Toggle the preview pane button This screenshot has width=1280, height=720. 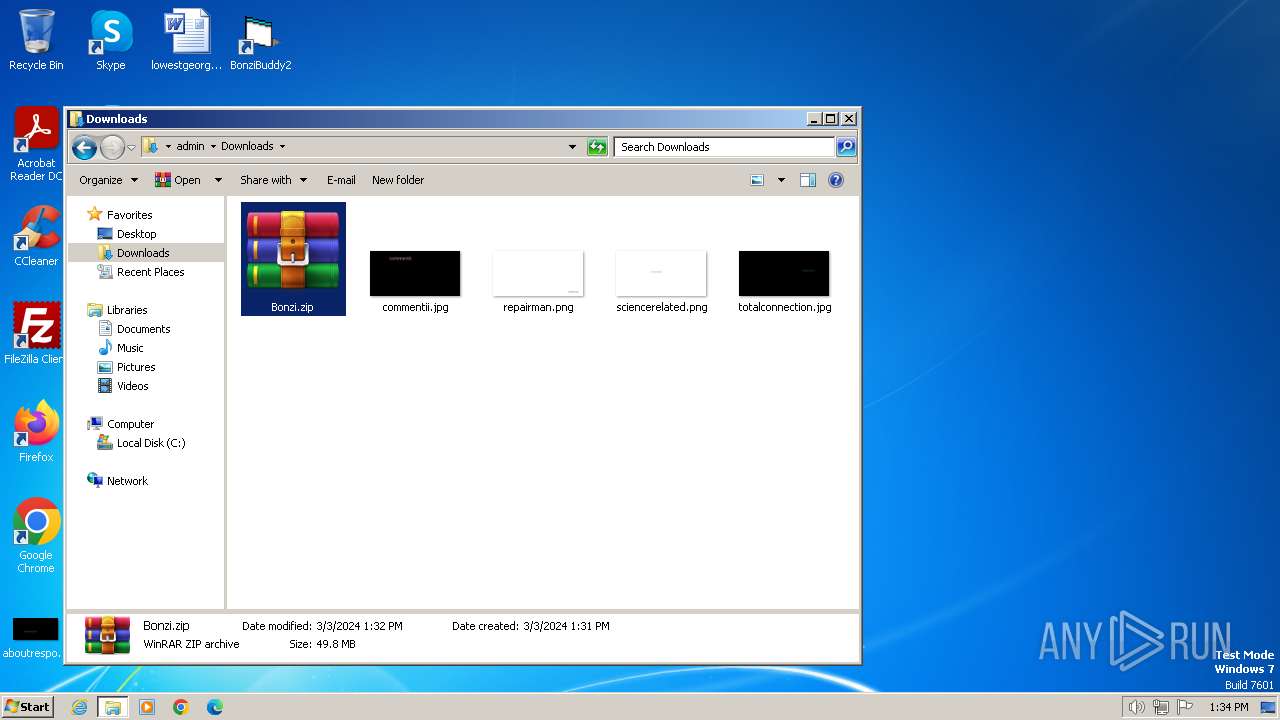(808, 180)
